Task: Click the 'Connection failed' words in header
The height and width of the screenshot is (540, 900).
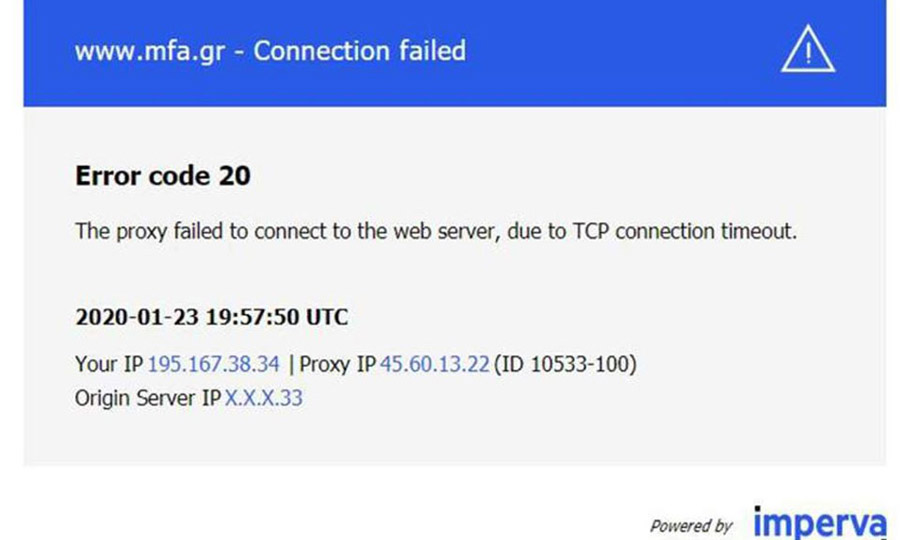Action: (x=360, y=51)
